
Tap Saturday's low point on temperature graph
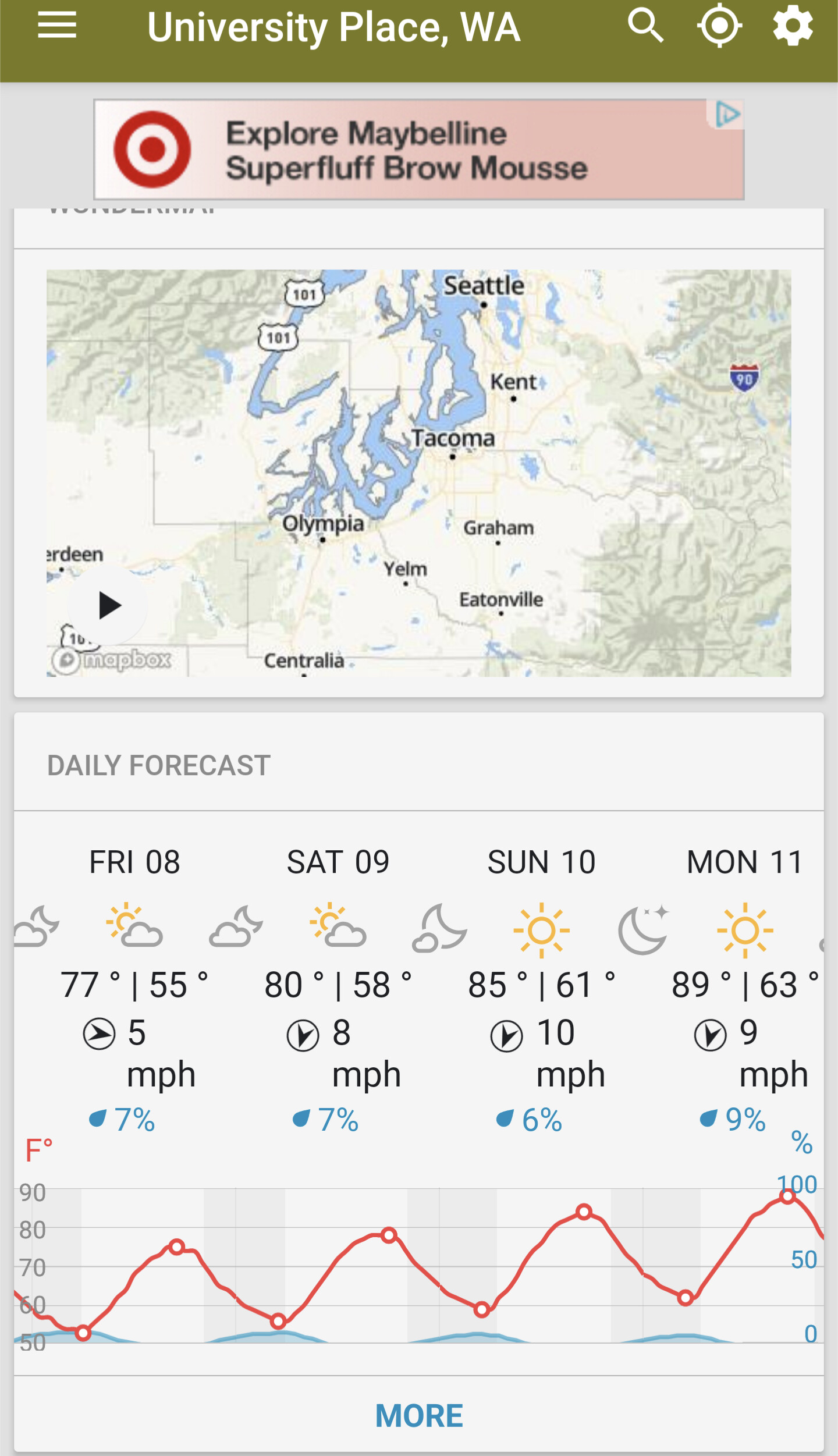pos(278,1321)
